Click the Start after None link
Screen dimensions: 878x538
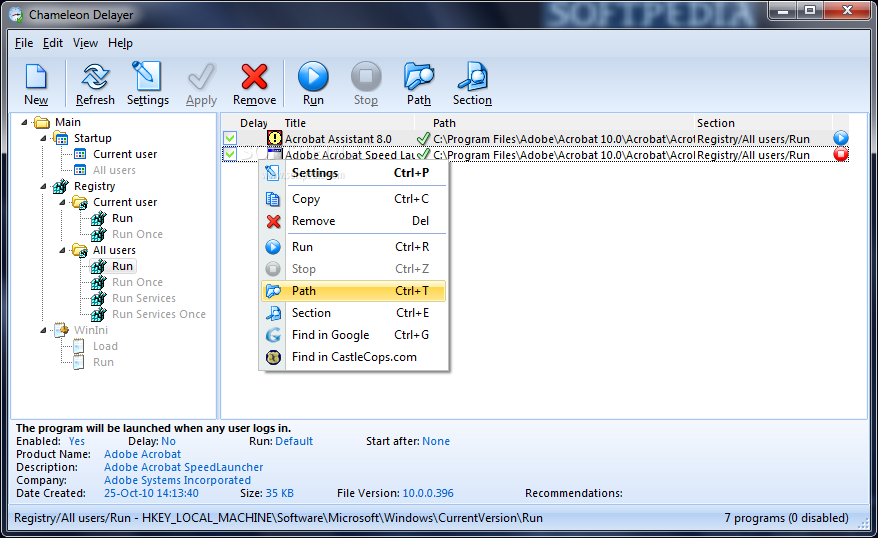point(436,441)
